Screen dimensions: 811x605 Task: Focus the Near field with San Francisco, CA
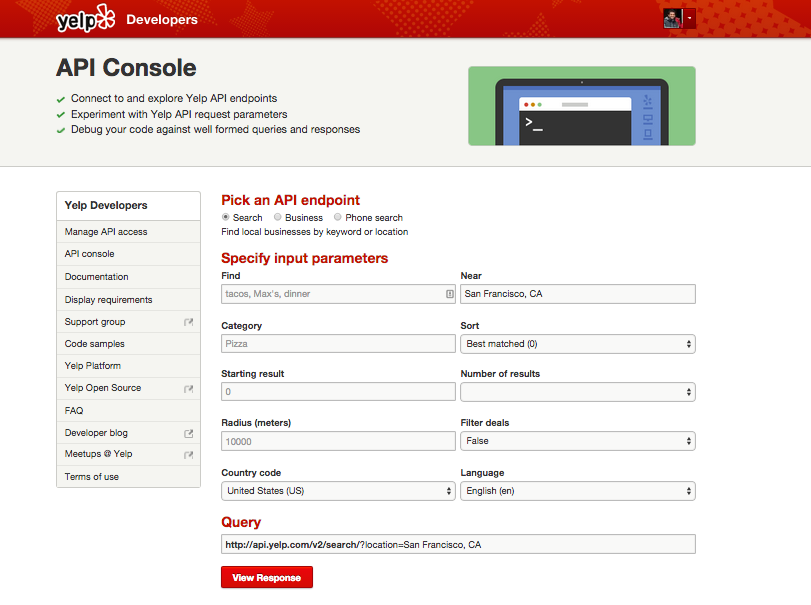coord(578,294)
